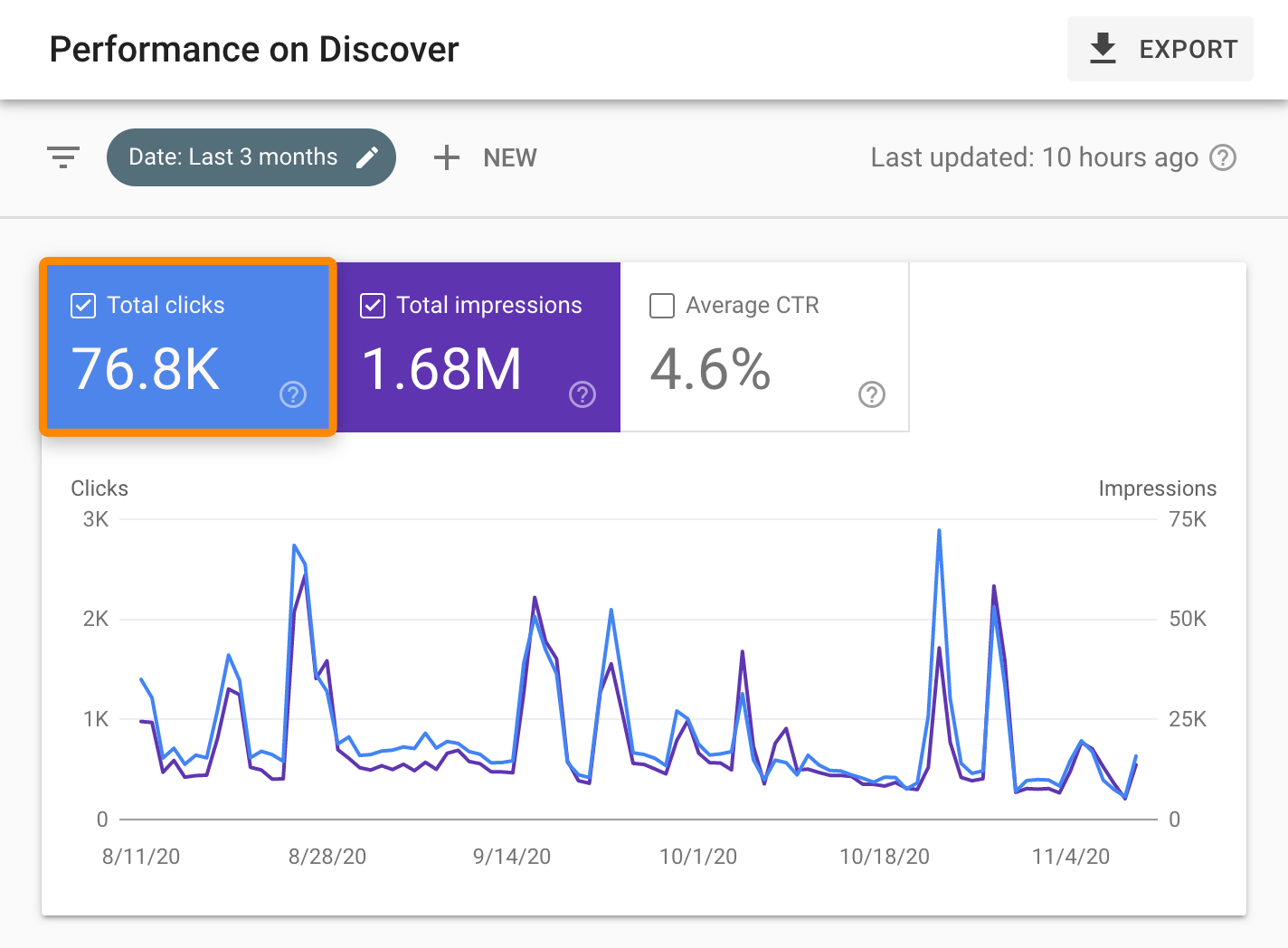The width and height of the screenshot is (1288, 948).
Task: Uncheck the Total impressions checkbox
Action: coord(372,306)
